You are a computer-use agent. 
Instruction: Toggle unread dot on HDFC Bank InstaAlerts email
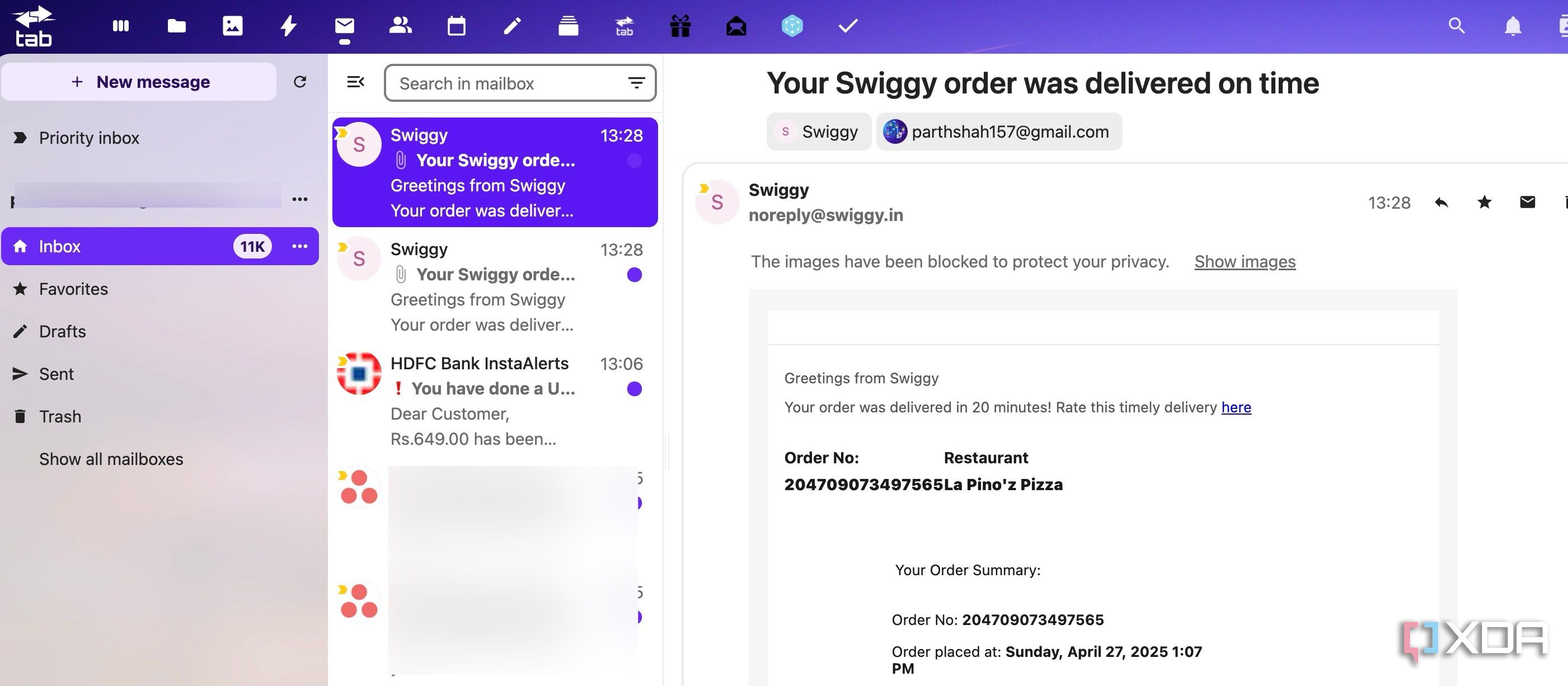[634, 388]
